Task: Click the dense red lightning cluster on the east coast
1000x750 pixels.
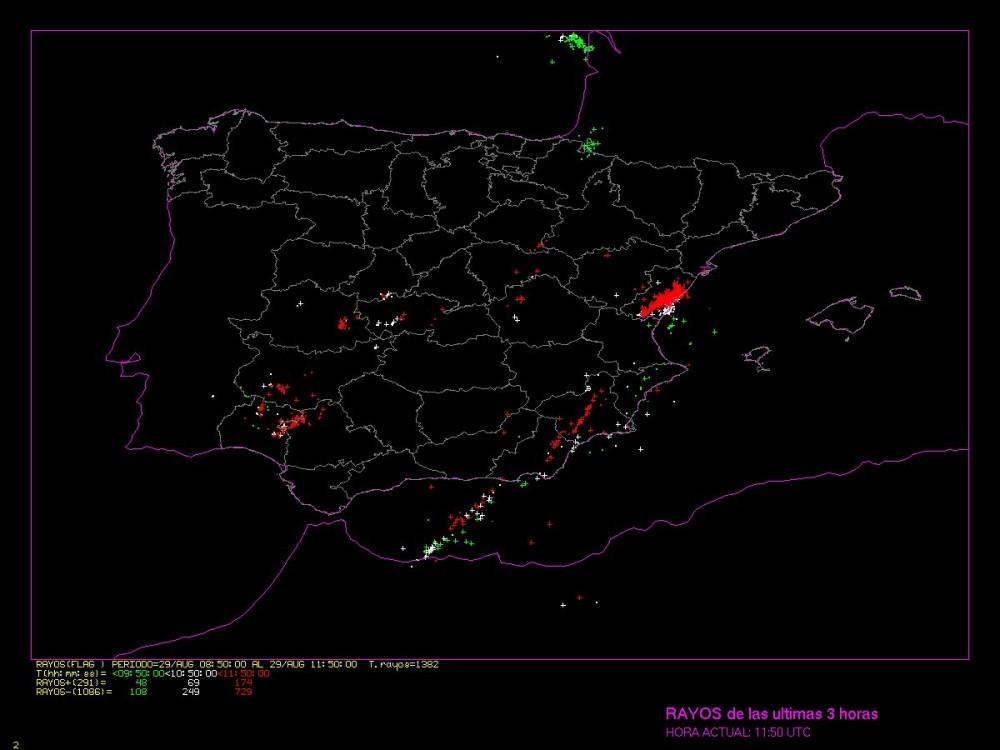Action: [666, 298]
